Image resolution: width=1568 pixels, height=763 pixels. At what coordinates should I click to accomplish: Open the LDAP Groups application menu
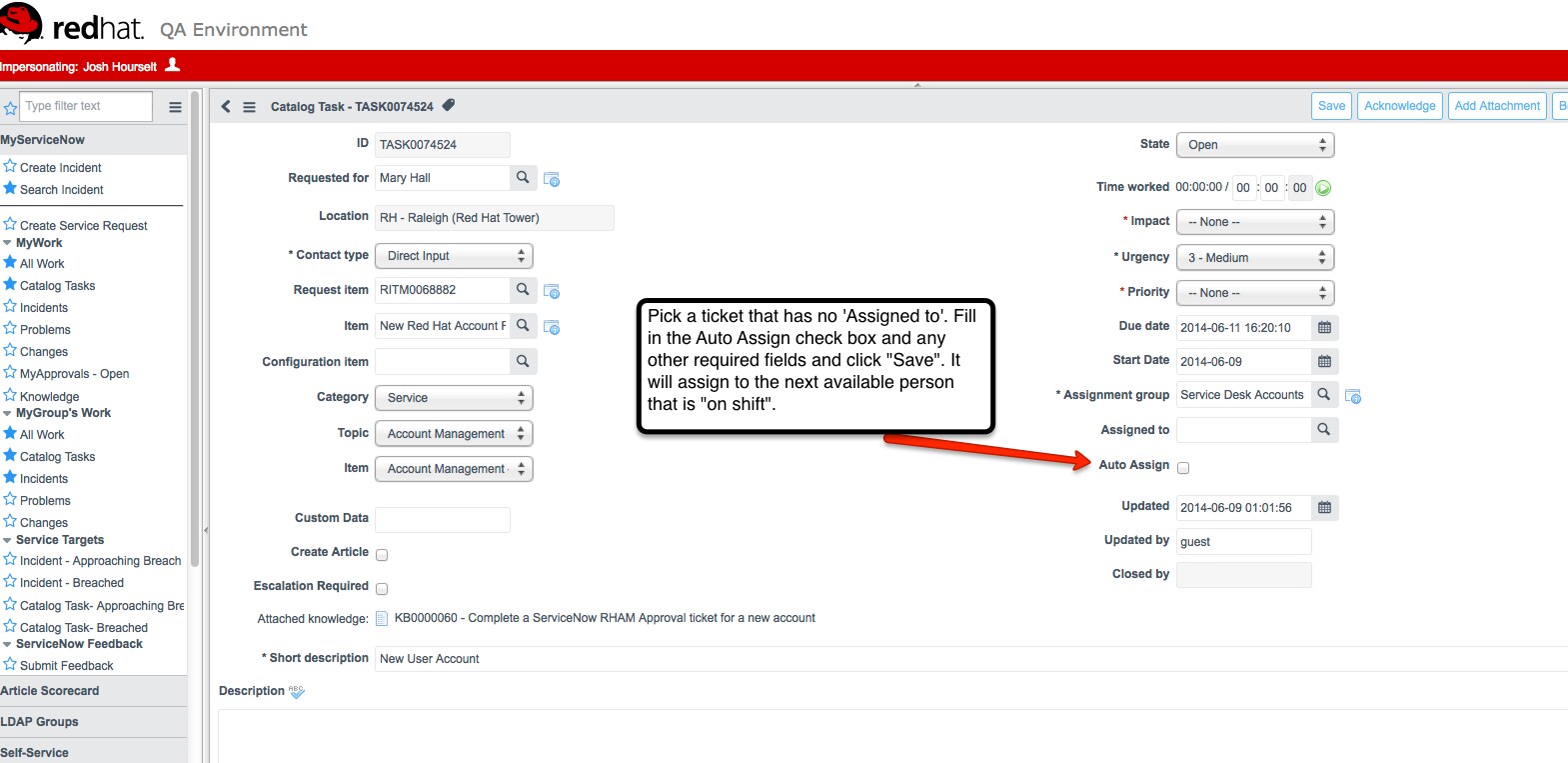pos(93,722)
